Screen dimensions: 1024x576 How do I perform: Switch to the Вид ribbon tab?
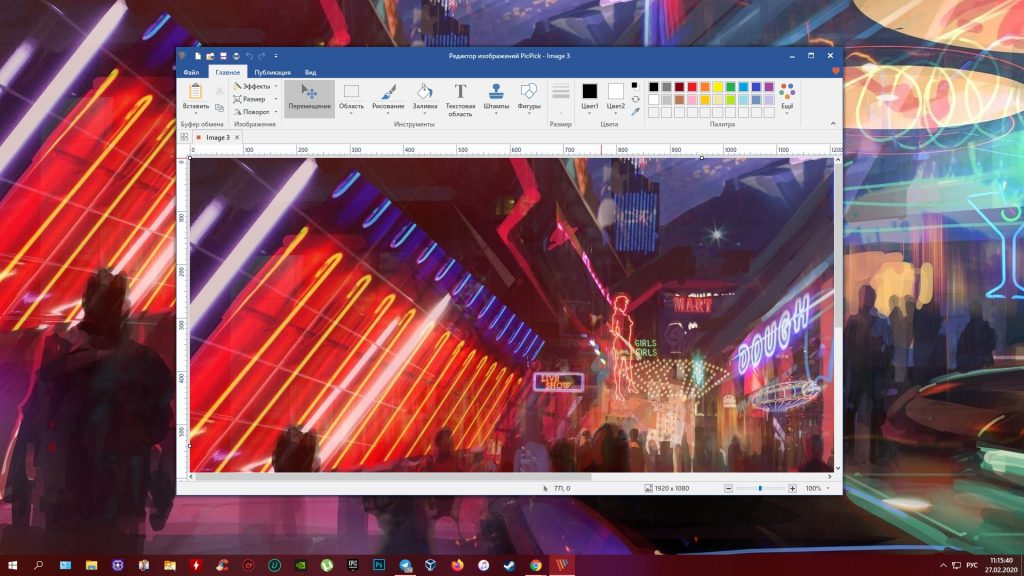pyautogui.click(x=310, y=72)
